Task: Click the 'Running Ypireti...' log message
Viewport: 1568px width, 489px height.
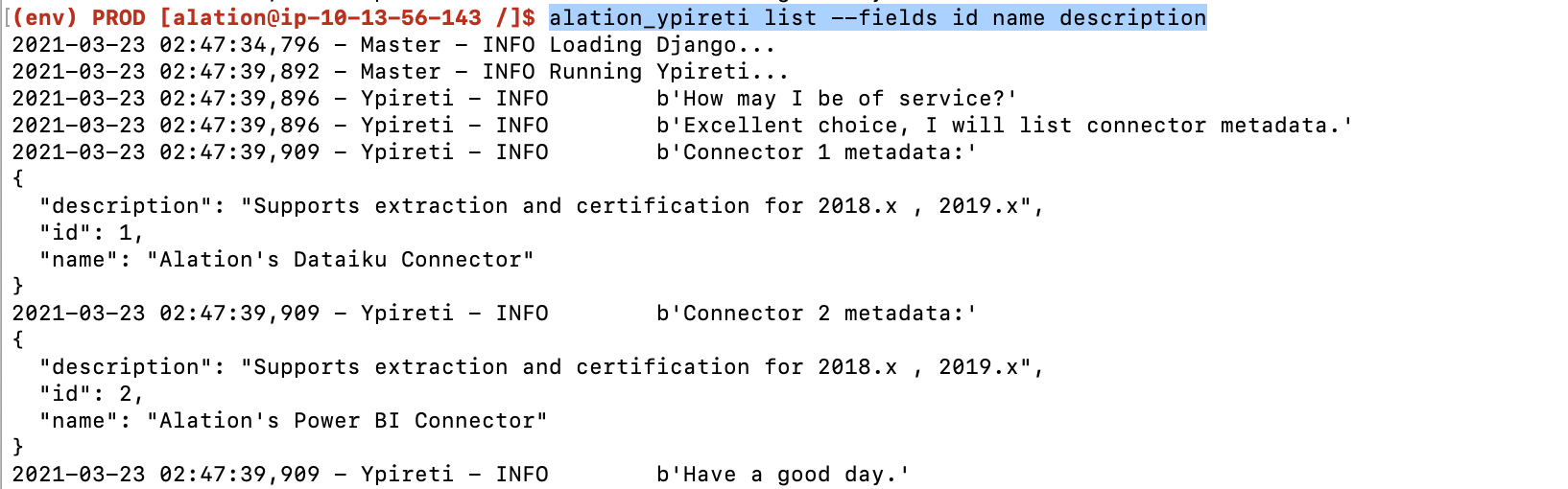Action: 668,72
